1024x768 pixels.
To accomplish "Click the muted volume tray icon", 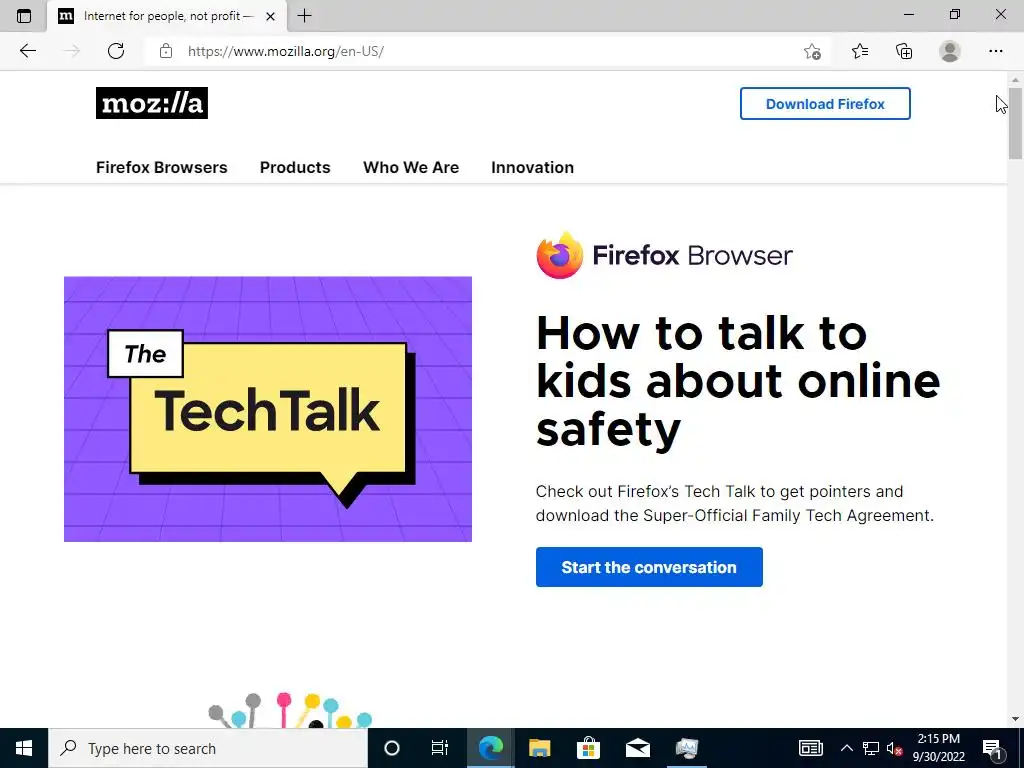I will tap(895, 748).
